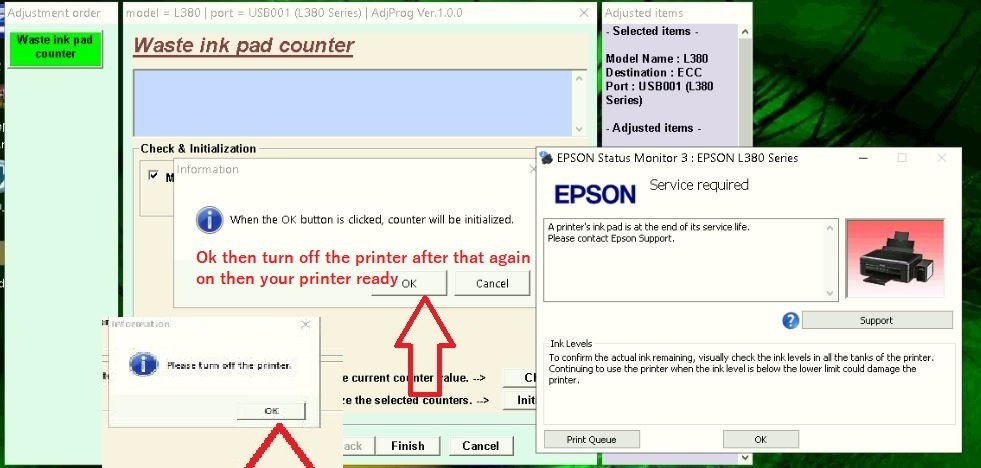Click the 'A printer's ink pad is at the end' message
The width and height of the screenshot is (981, 468).
[649, 227]
